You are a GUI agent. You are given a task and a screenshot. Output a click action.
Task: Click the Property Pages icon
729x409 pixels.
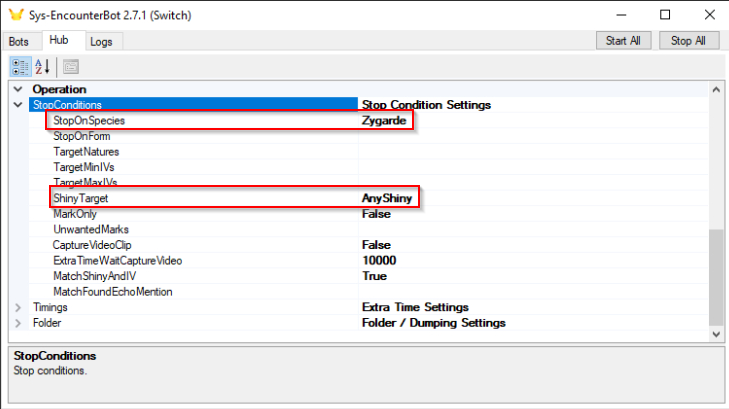(71, 67)
